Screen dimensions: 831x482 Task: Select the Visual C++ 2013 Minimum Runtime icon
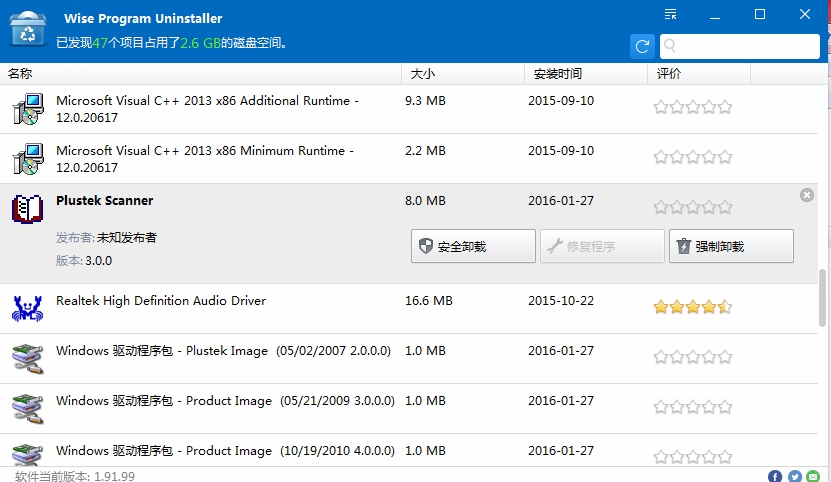28,159
